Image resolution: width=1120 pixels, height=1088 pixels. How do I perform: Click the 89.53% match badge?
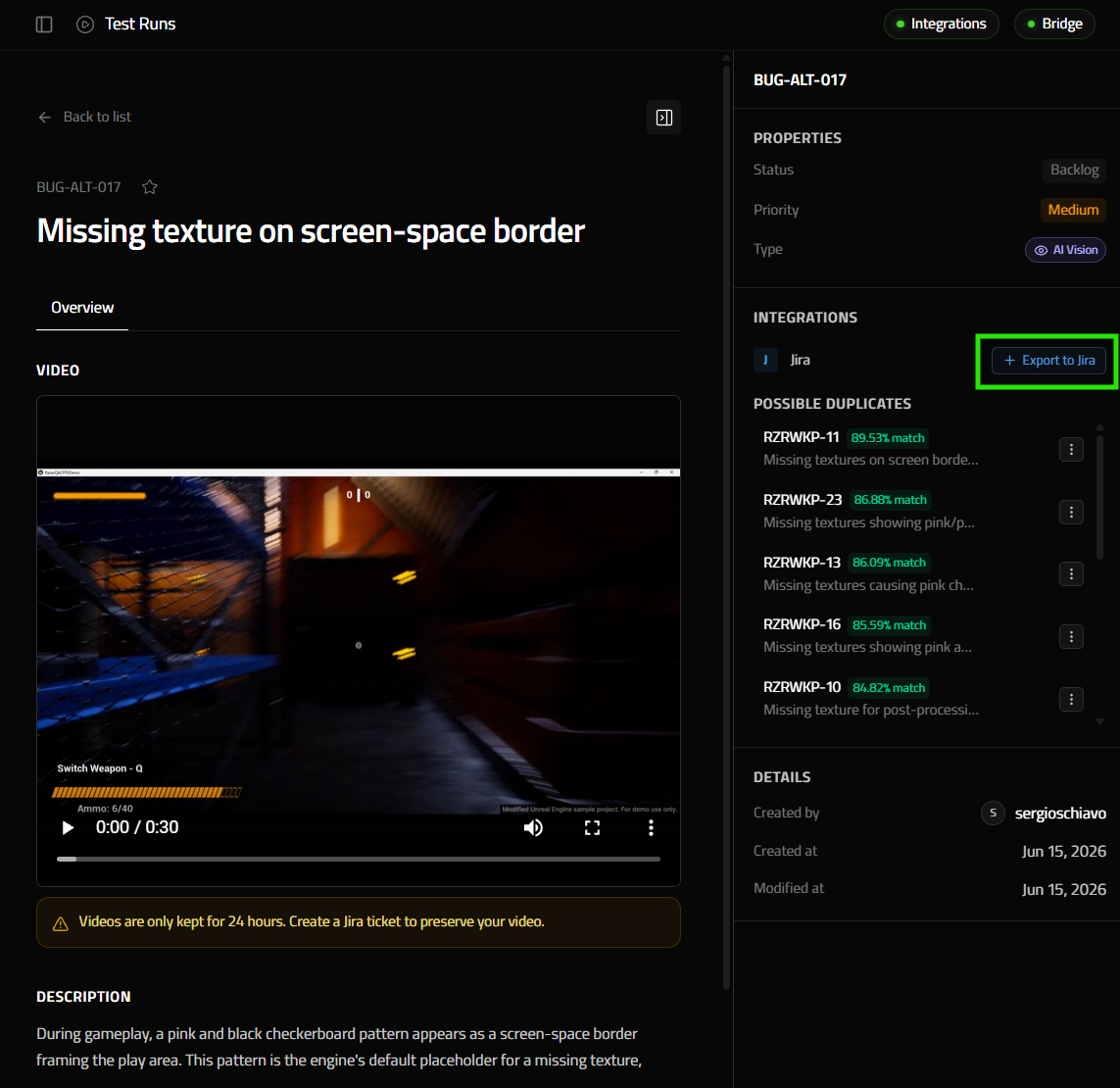click(888, 438)
